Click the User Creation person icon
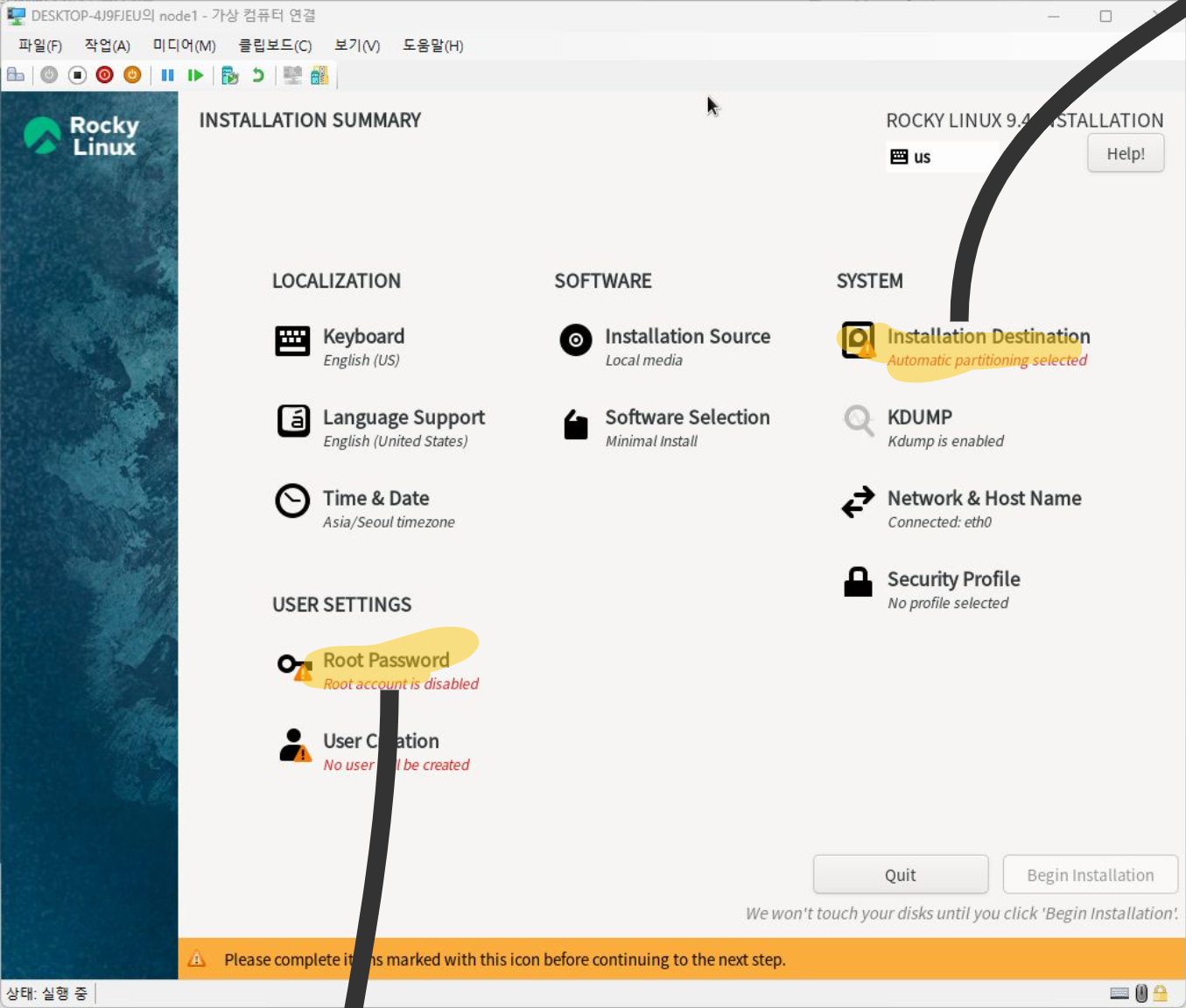The height and width of the screenshot is (1008, 1186). pyautogui.click(x=294, y=745)
